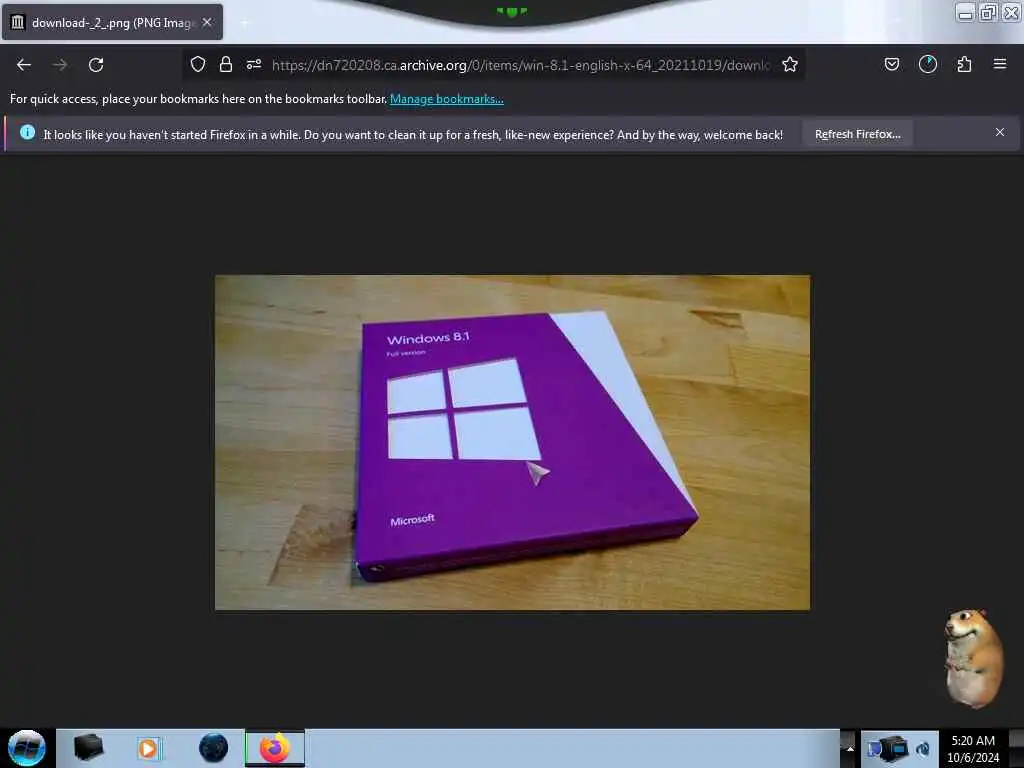Open a new tab with plus
This screenshot has width=1024, height=768.
click(x=244, y=23)
